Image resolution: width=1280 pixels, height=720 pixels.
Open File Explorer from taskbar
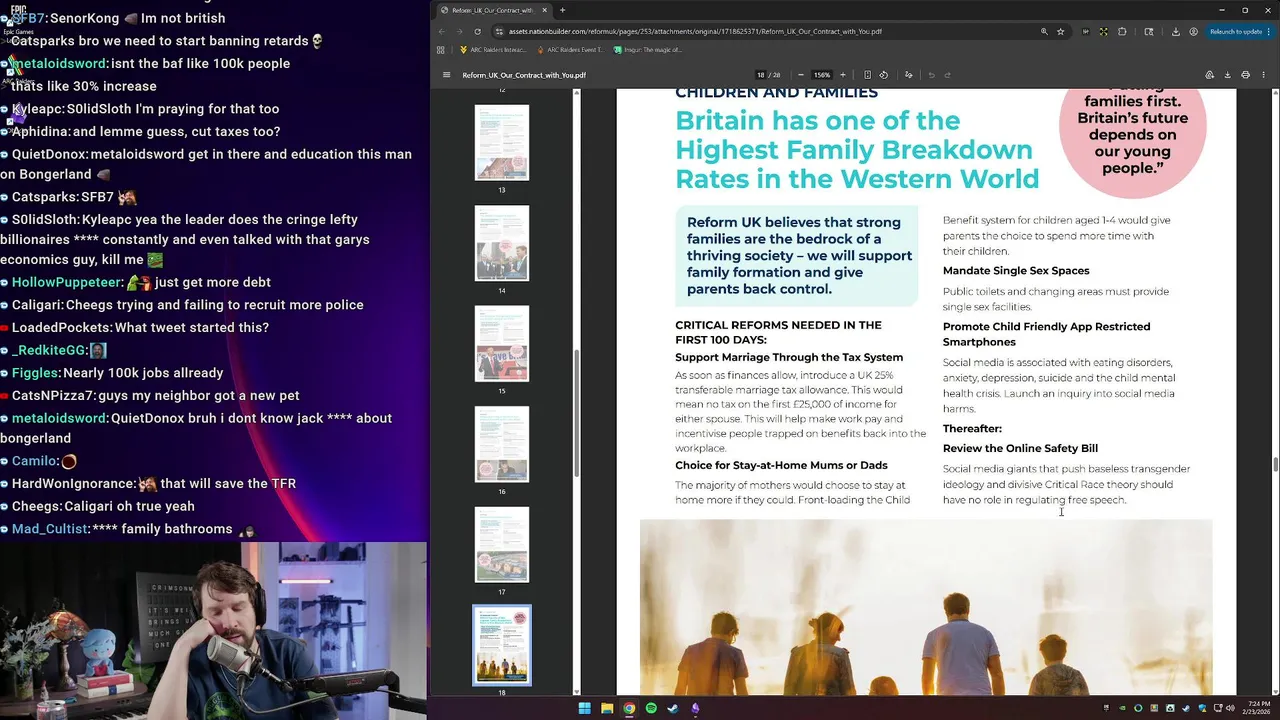[x=607, y=708]
